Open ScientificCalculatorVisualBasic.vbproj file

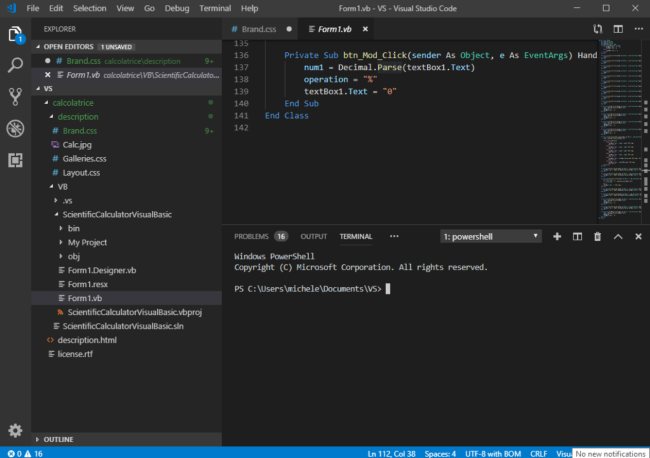134,312
